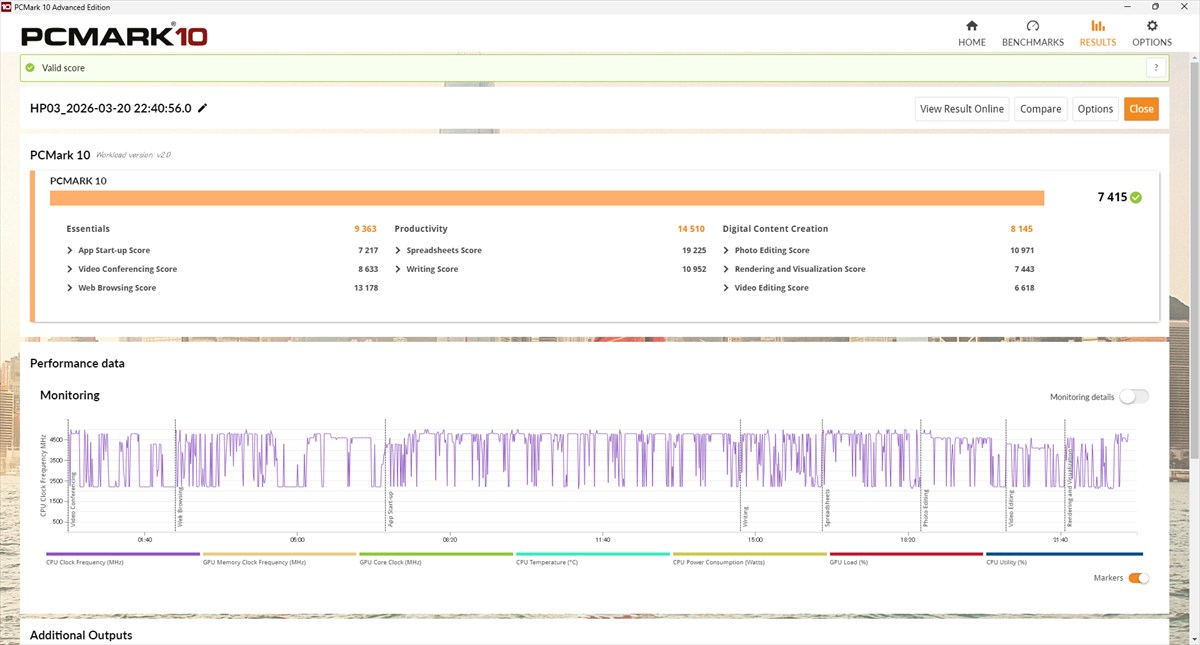Open the Benchmarks gauge icon
The height and width of the screenshot is (645, 1200).
click(1033, 26)
